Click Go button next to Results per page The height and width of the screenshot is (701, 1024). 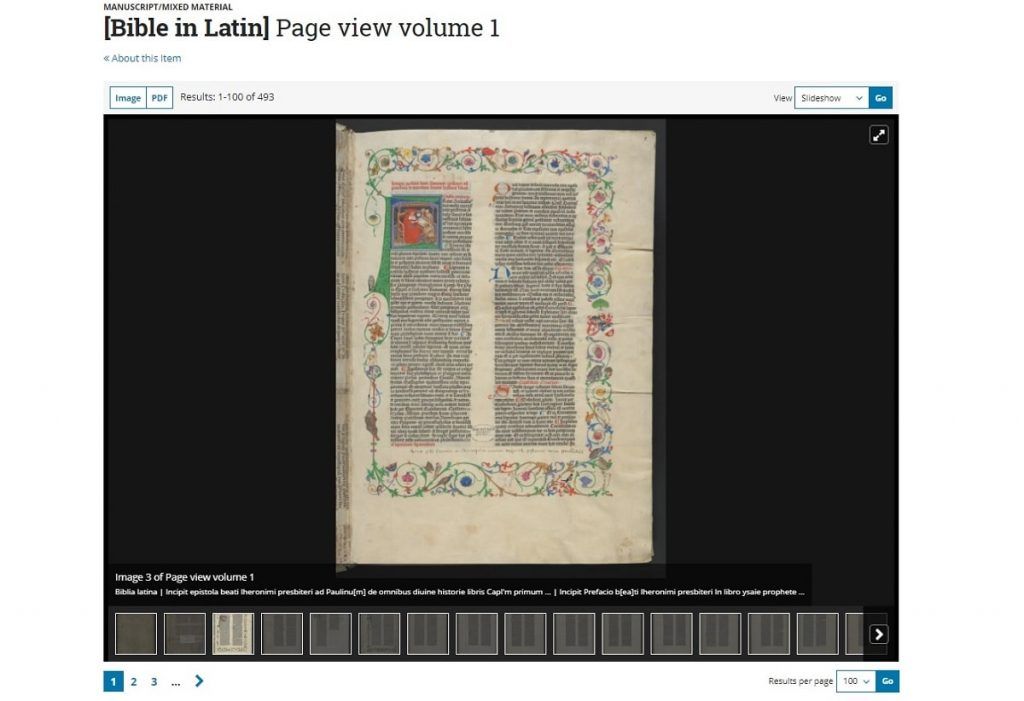pos(887,681)
